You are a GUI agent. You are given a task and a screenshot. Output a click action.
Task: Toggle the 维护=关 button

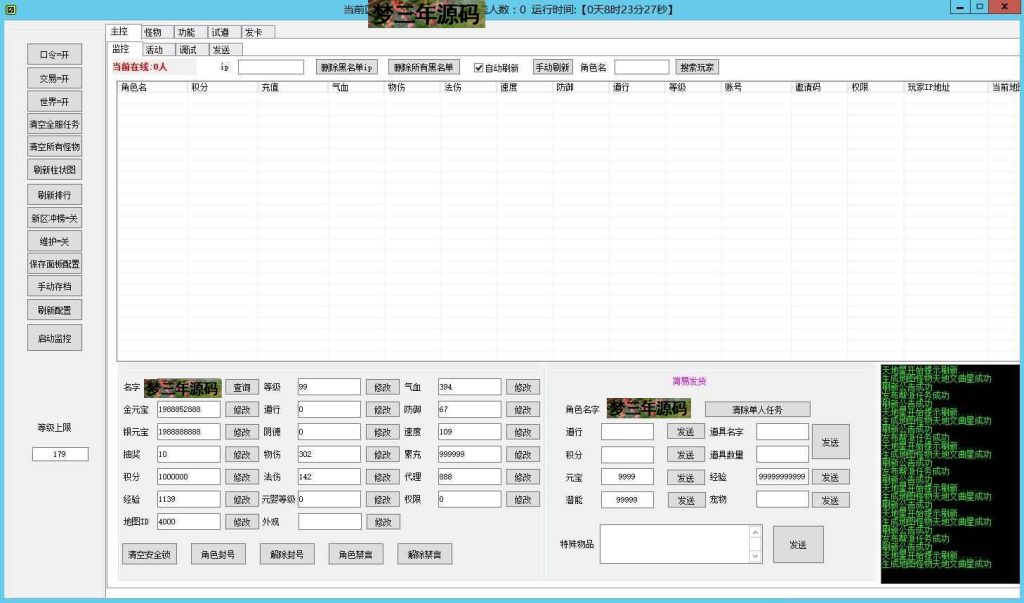pos(54,241)
